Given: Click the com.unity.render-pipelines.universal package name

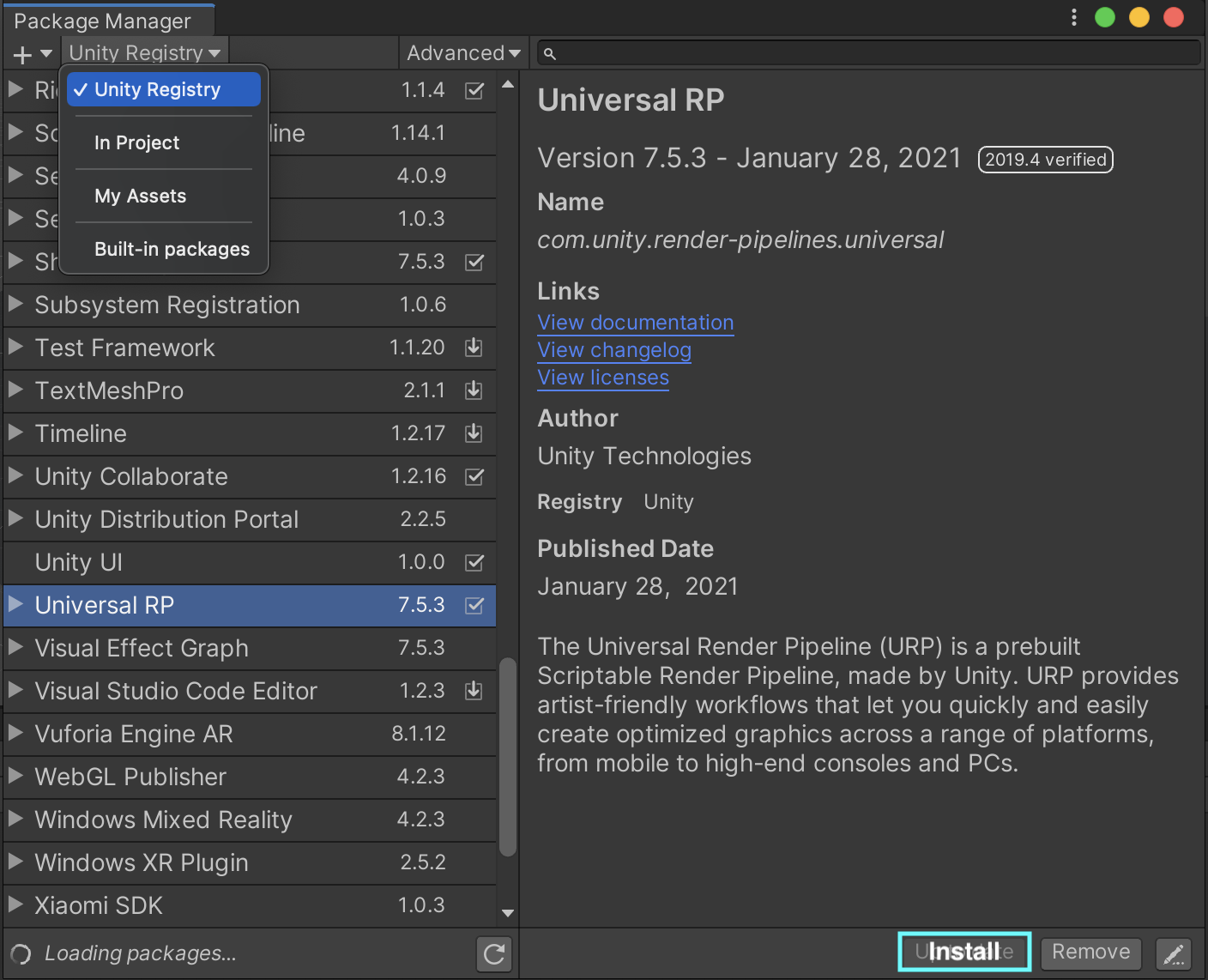Looking at the screenshot, I should click(740, 240).
